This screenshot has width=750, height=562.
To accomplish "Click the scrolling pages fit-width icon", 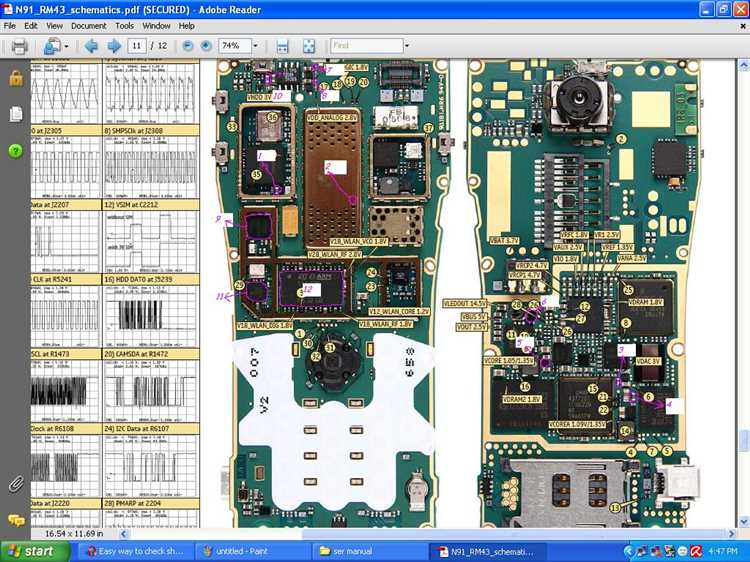I will pos(283,46).
